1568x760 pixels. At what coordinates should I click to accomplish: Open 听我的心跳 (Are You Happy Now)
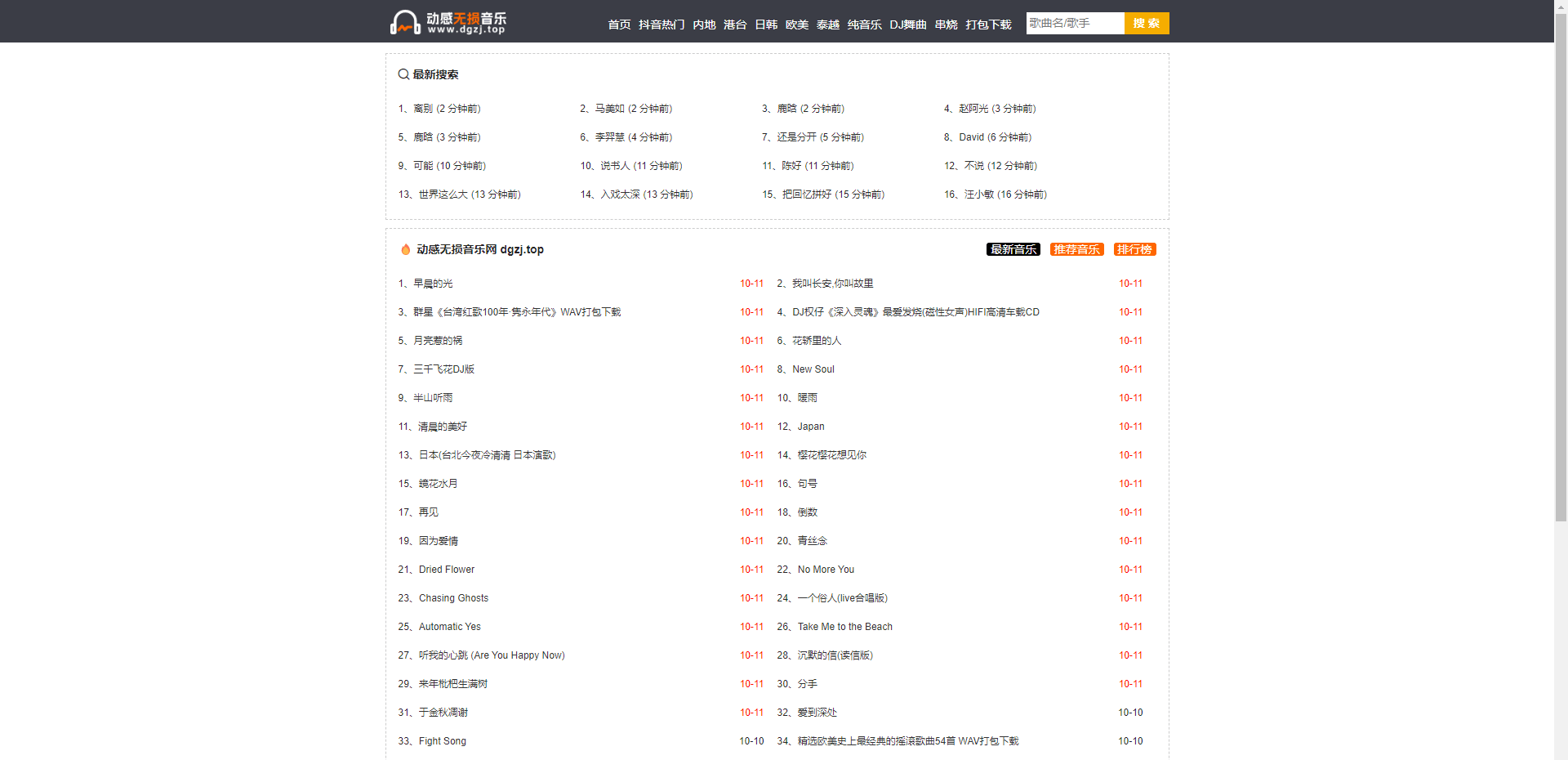click(492, 655)
